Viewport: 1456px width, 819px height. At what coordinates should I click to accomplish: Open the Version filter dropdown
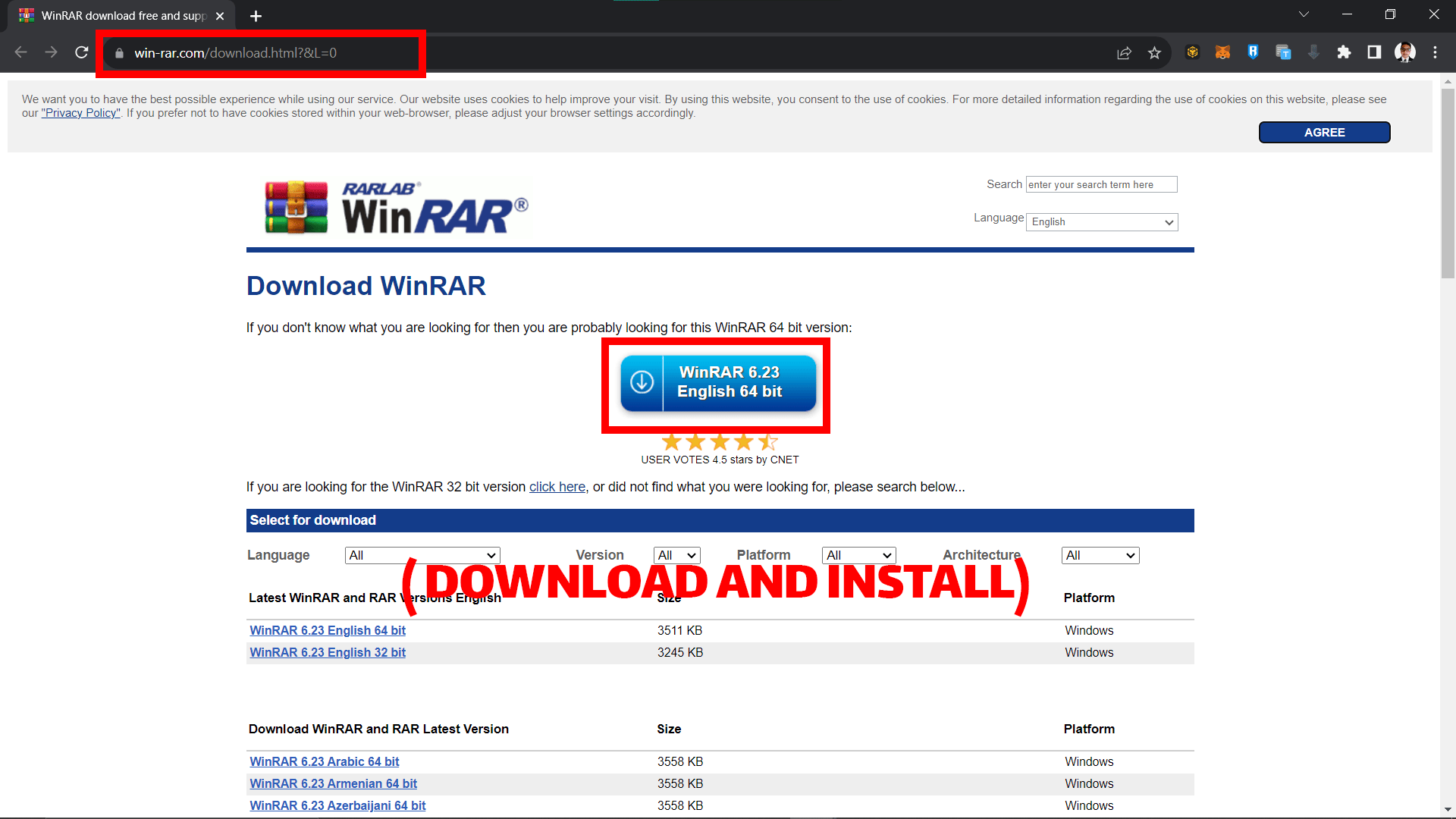(x=676, y=555)
